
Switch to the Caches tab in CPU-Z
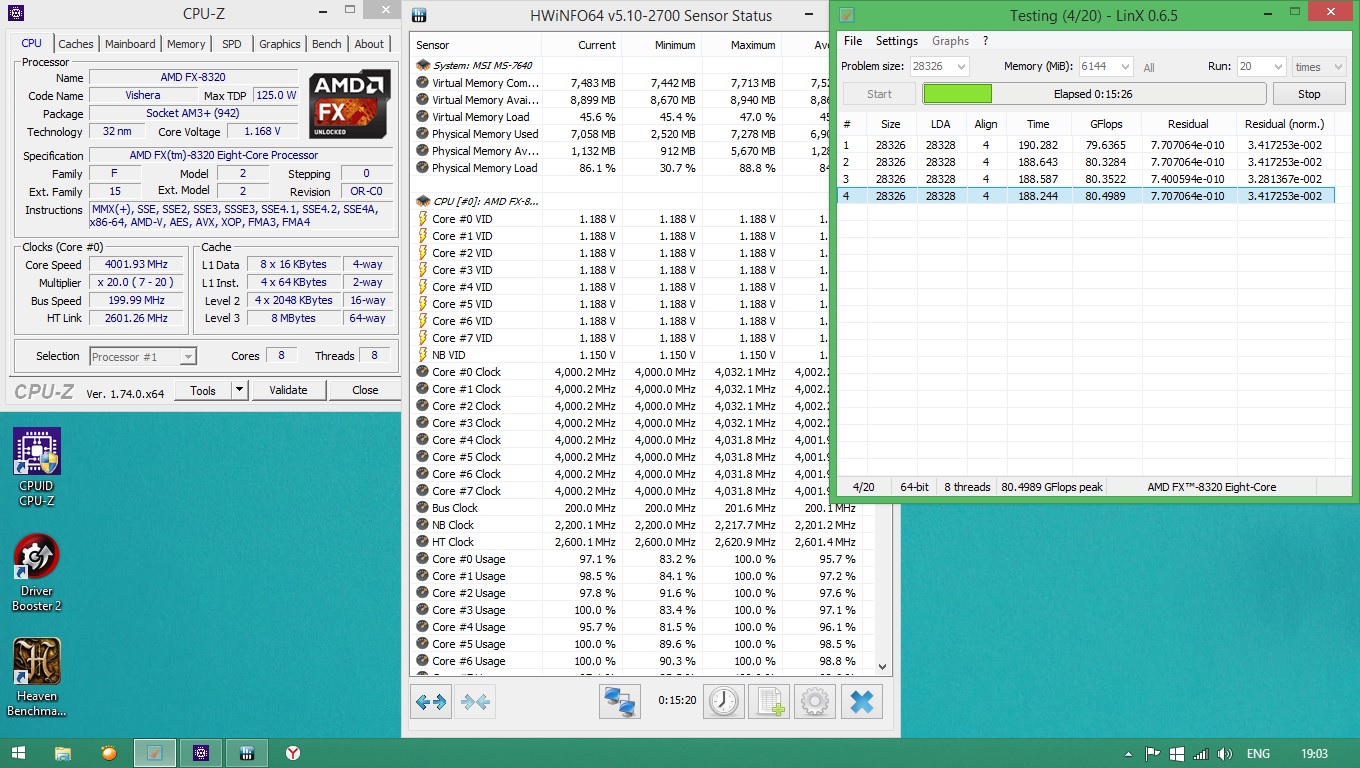click(76, 44)
